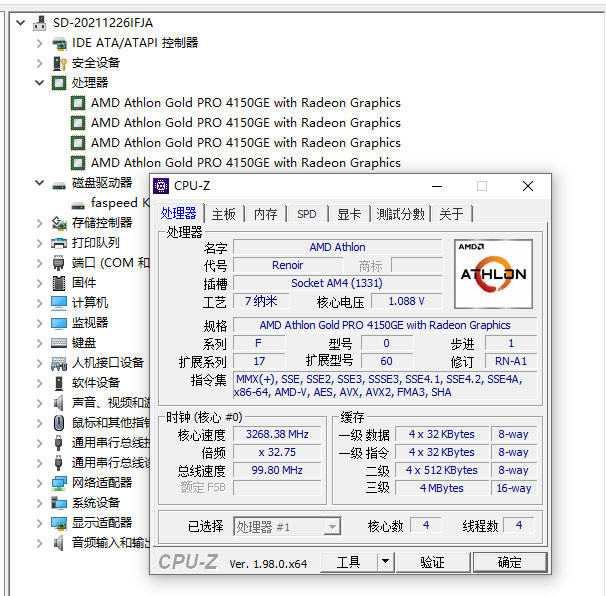Click the AMD Athlon logo in CPU-Z
This screenshot has width=606, height=596.
coord(494,274)
